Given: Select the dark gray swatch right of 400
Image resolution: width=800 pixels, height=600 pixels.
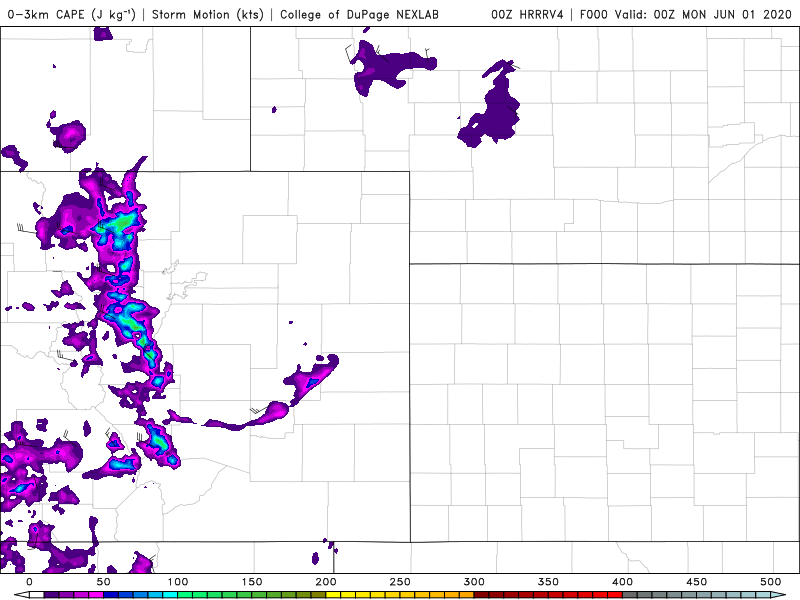Looking at the screenshot, I should (630, 595).
